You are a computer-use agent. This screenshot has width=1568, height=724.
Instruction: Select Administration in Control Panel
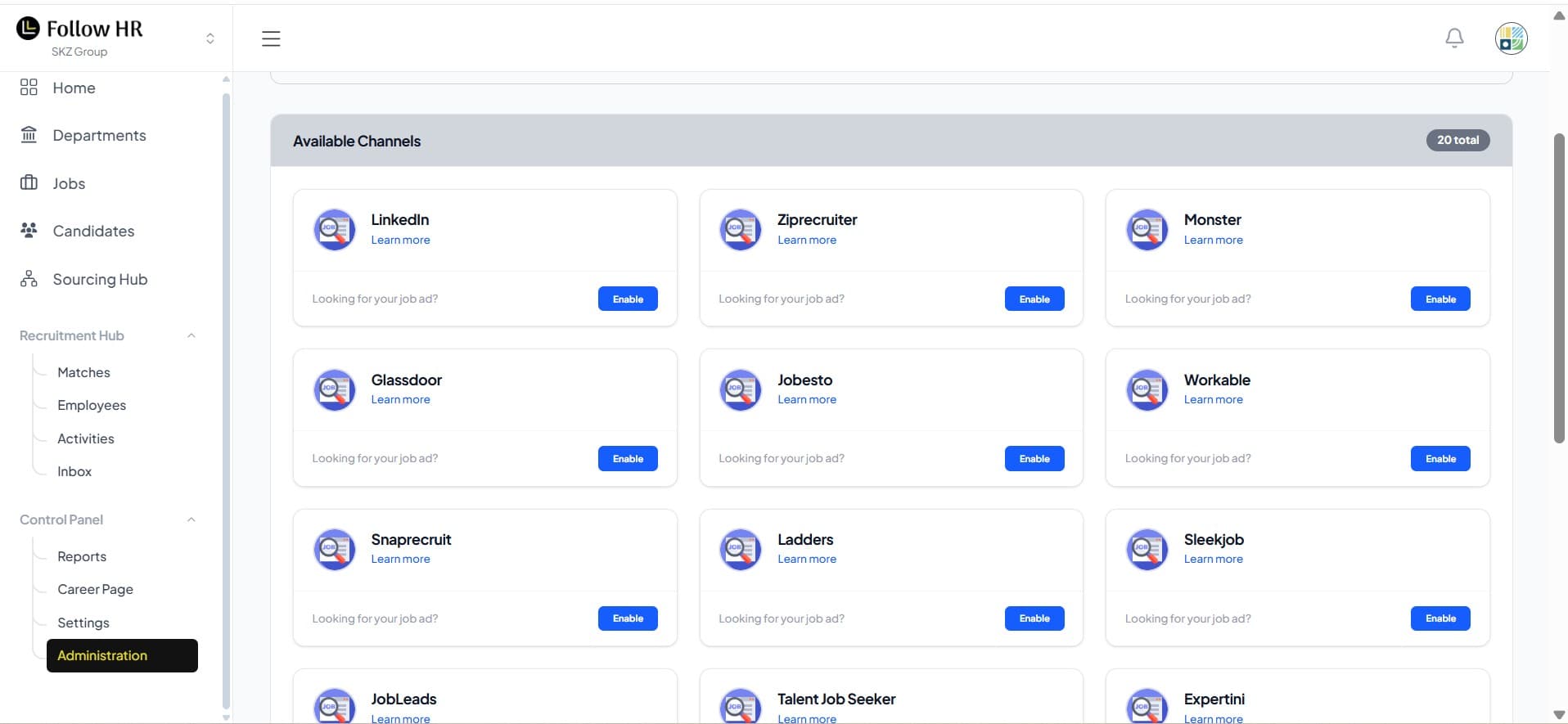tap(122, 655)
